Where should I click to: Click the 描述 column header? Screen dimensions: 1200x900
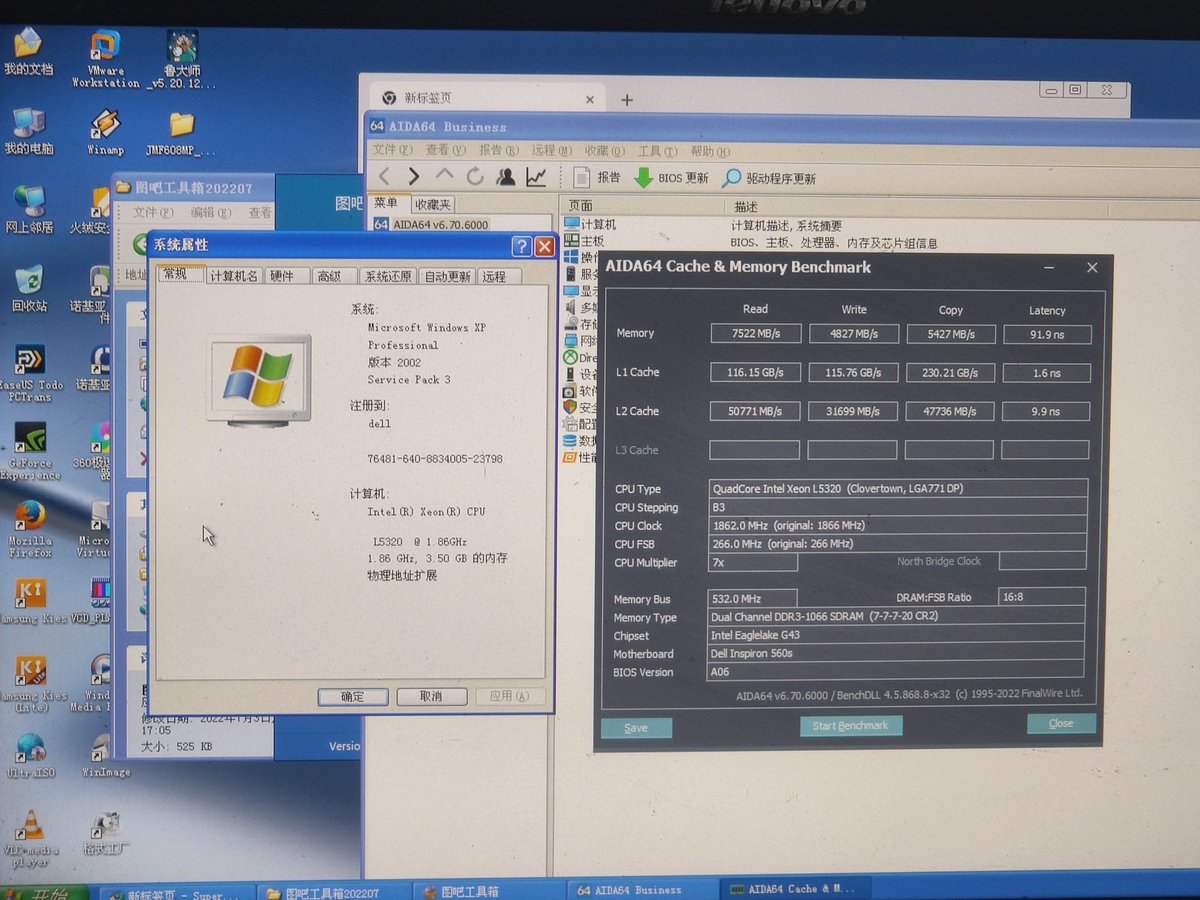745,206
